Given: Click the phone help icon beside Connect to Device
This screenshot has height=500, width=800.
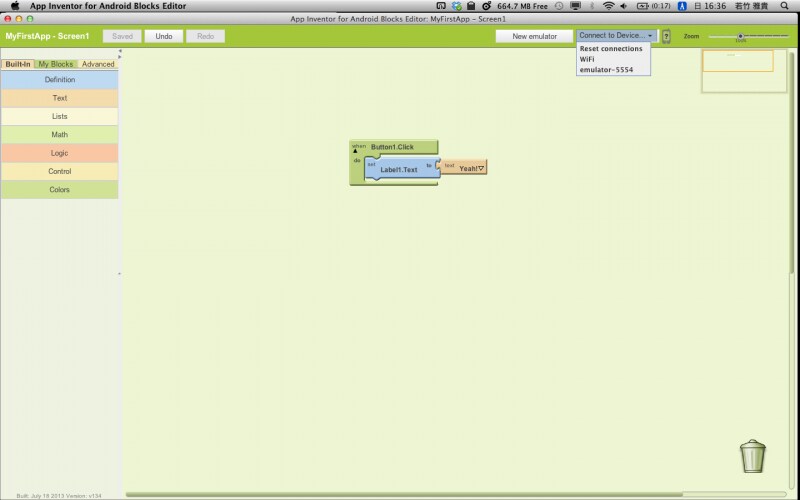Looking at the screenshot, I should pos(666,36).
